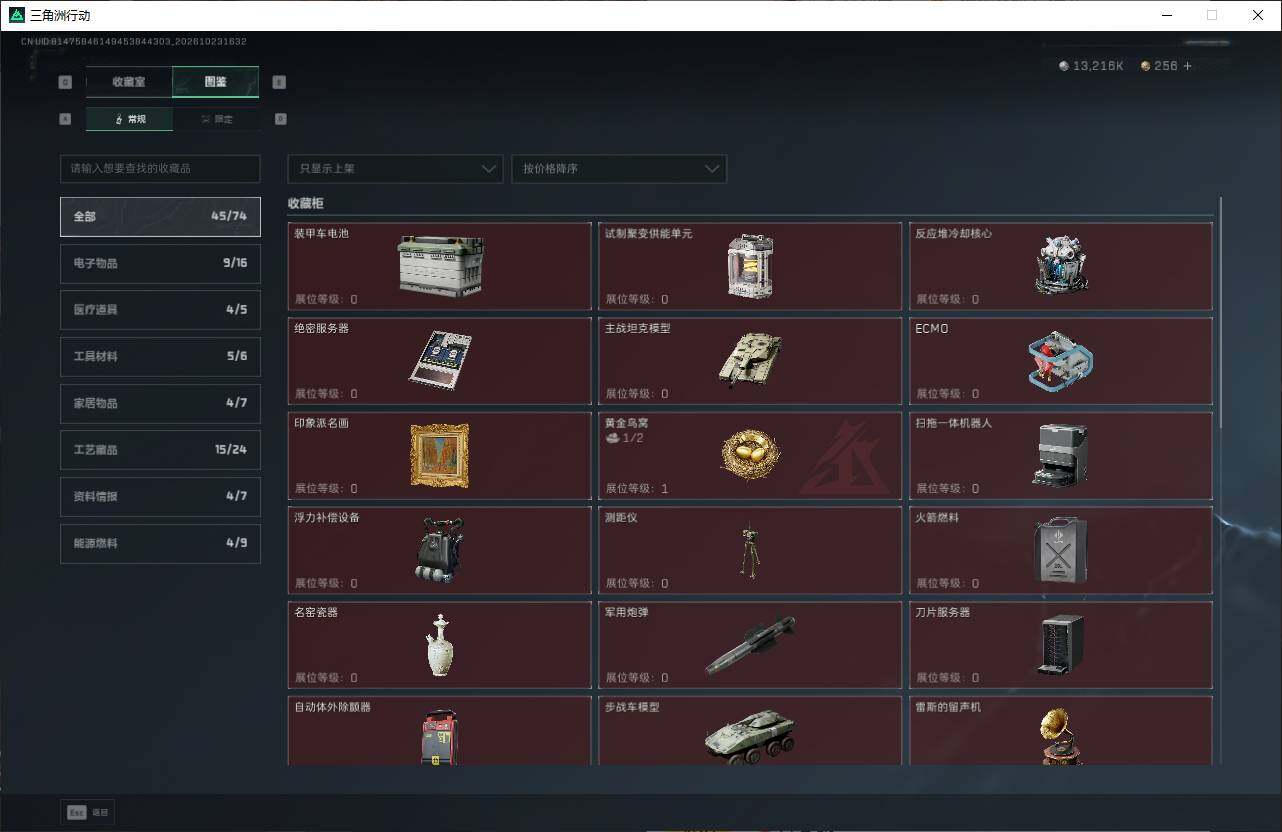This screenshot has height=832, width=1282.
Task: Click the 测距仪 tripod image
Action: tap(749, 551)
